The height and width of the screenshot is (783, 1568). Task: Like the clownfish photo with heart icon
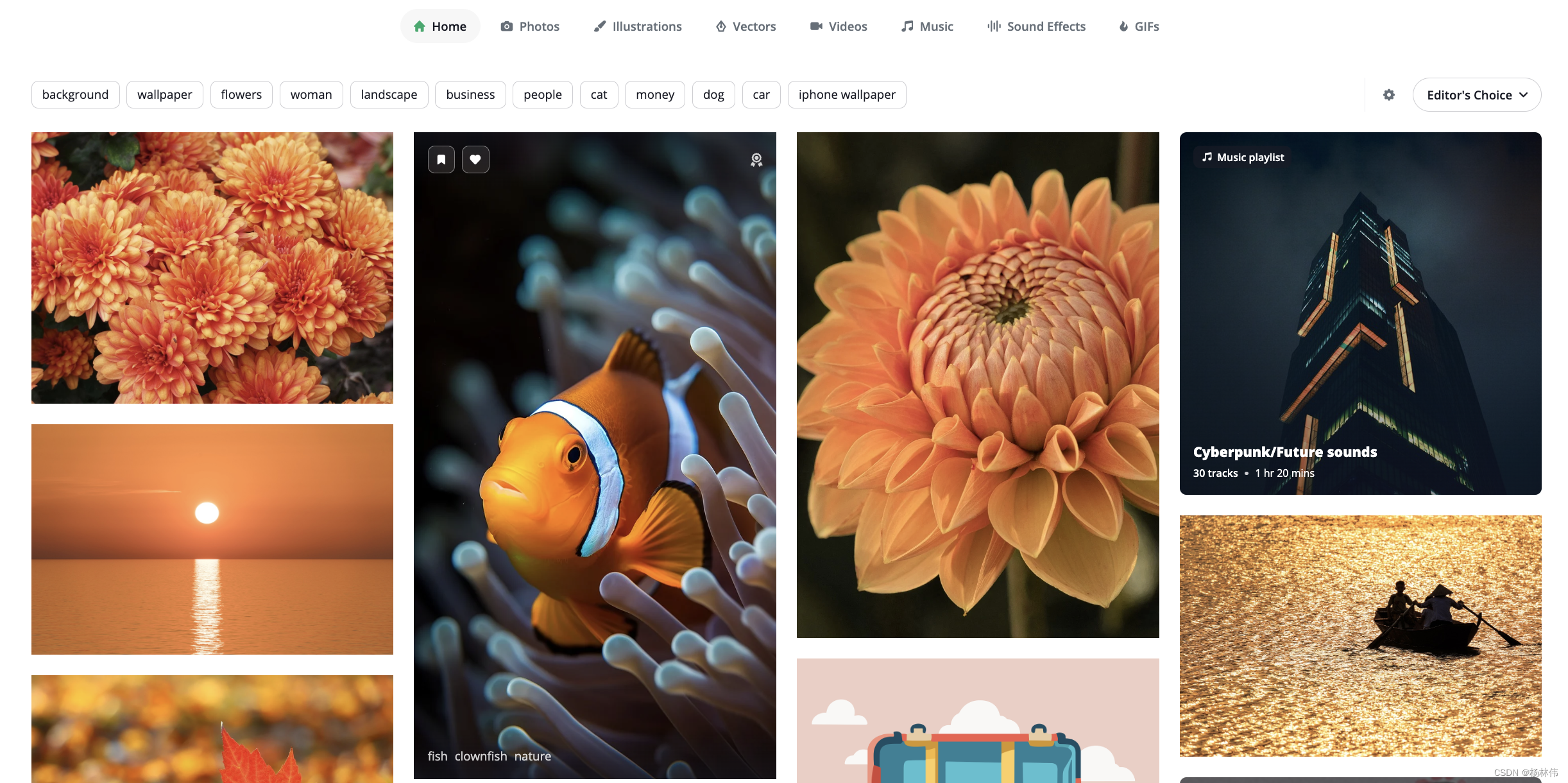(x=475, y=160)
